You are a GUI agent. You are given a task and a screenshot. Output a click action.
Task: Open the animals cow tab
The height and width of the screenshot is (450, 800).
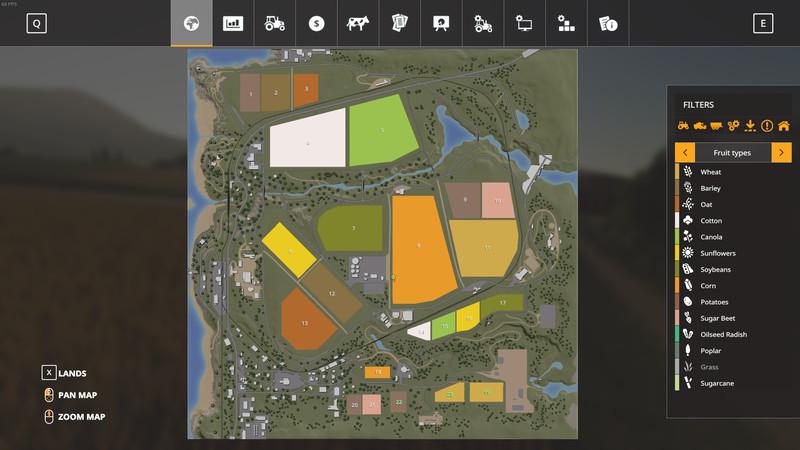tap(358, 23)
